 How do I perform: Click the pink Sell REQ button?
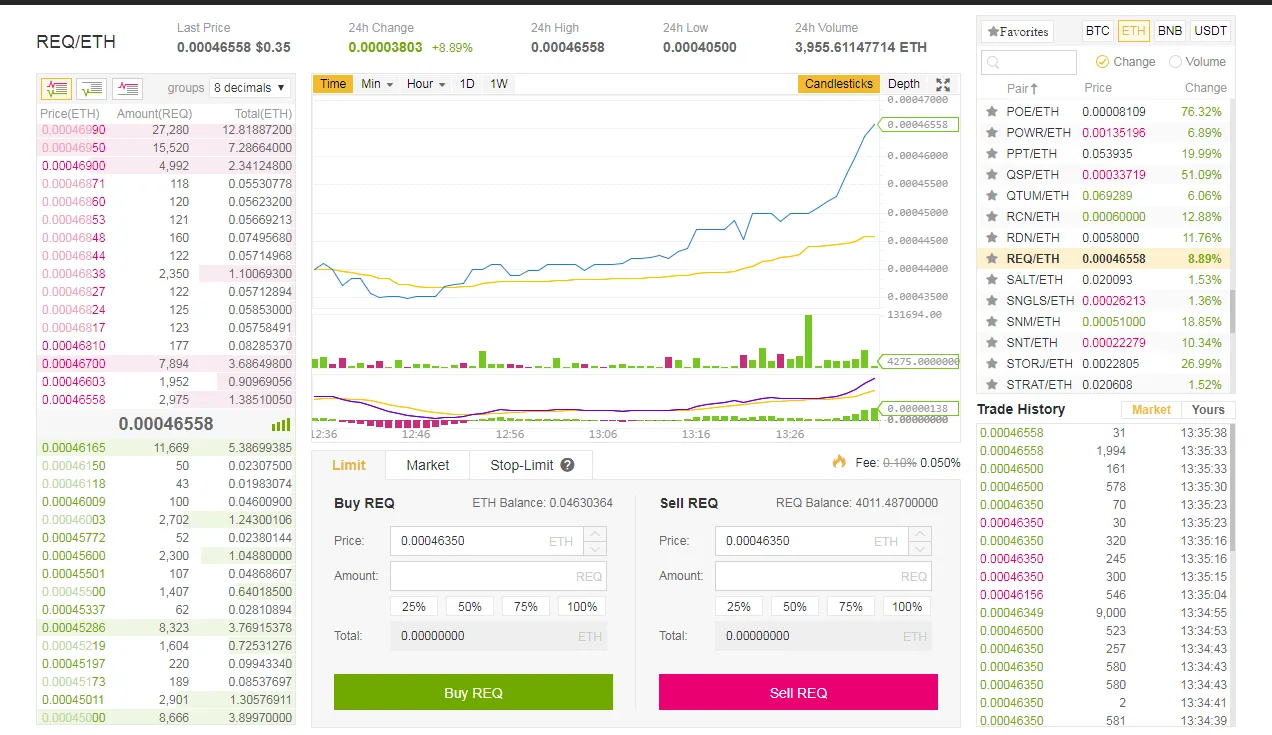798,692
